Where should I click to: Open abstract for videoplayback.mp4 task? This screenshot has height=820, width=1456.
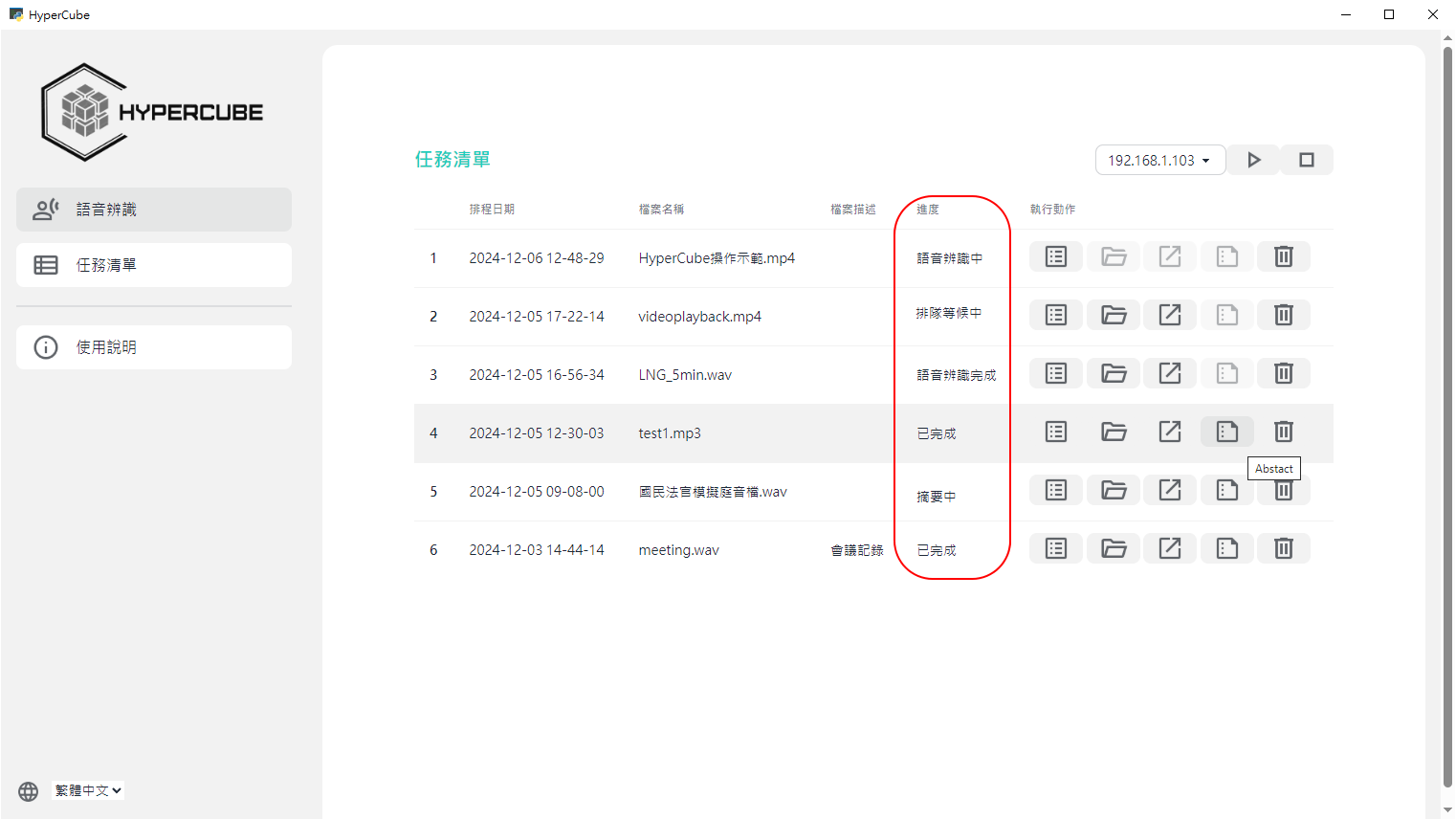tap(1227, 315)
